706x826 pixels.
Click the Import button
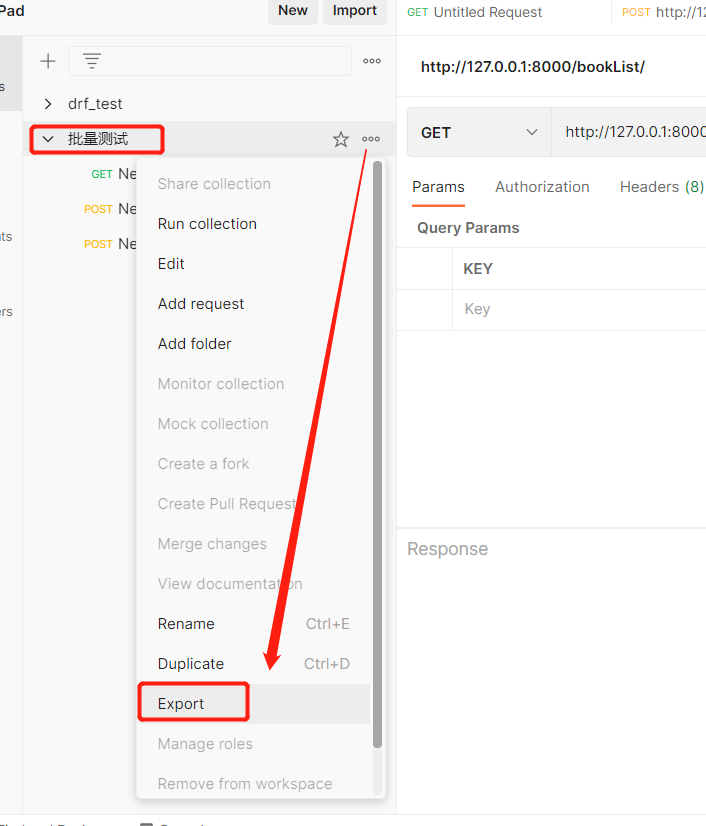(354, 11)
